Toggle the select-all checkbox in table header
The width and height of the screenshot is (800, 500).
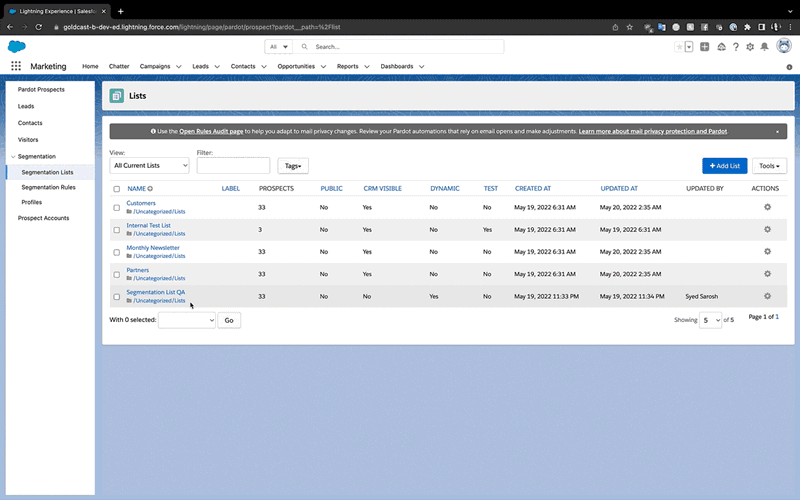[117, 188]
